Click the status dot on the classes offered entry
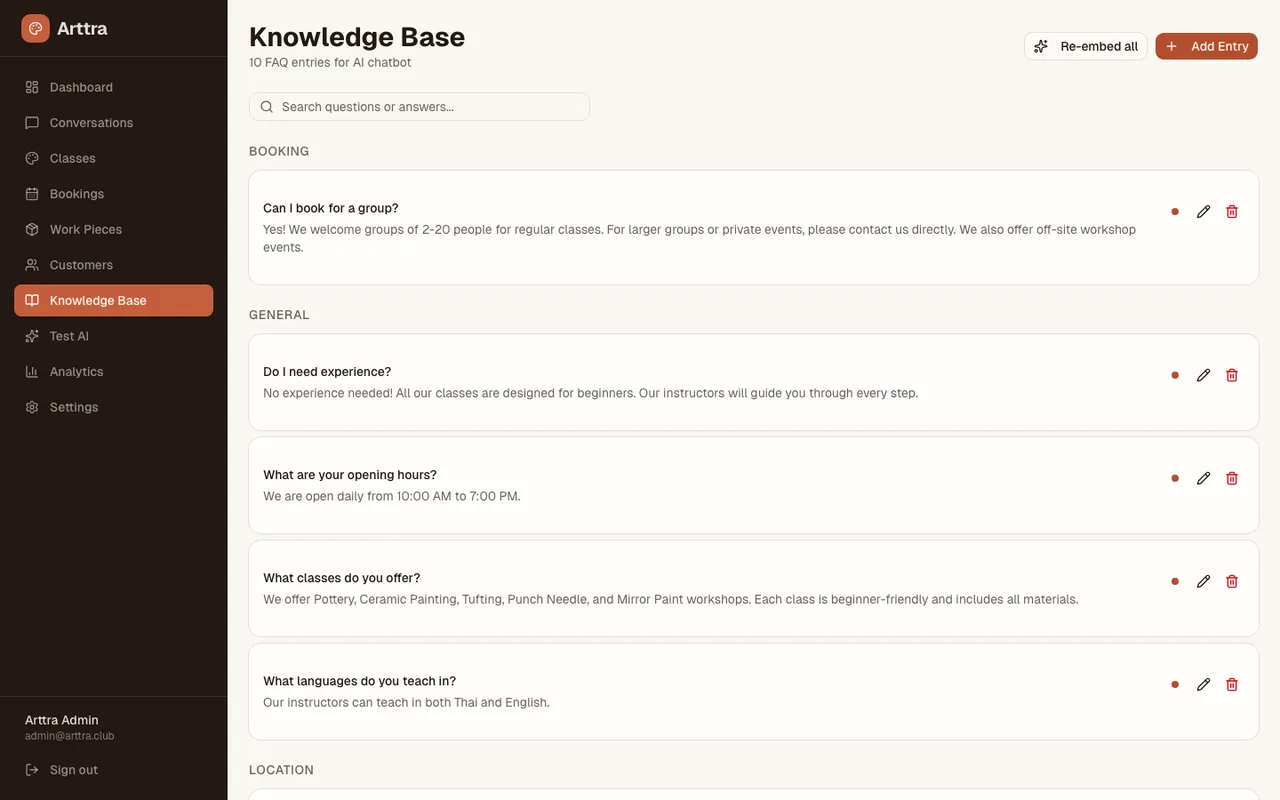 pos(1175,581)
